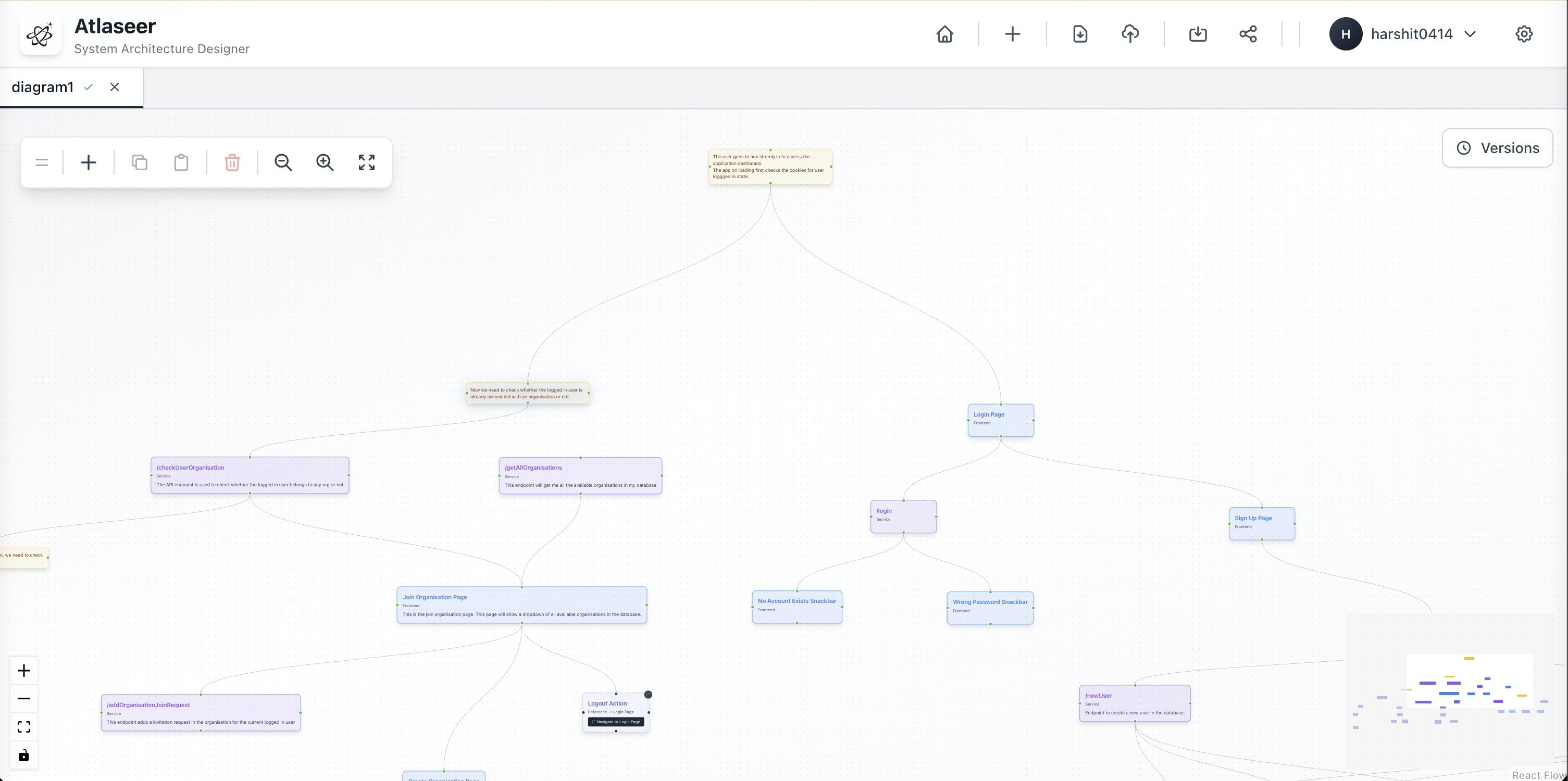Click the fullscreen expand arrows icon

(x=366, y=162)
